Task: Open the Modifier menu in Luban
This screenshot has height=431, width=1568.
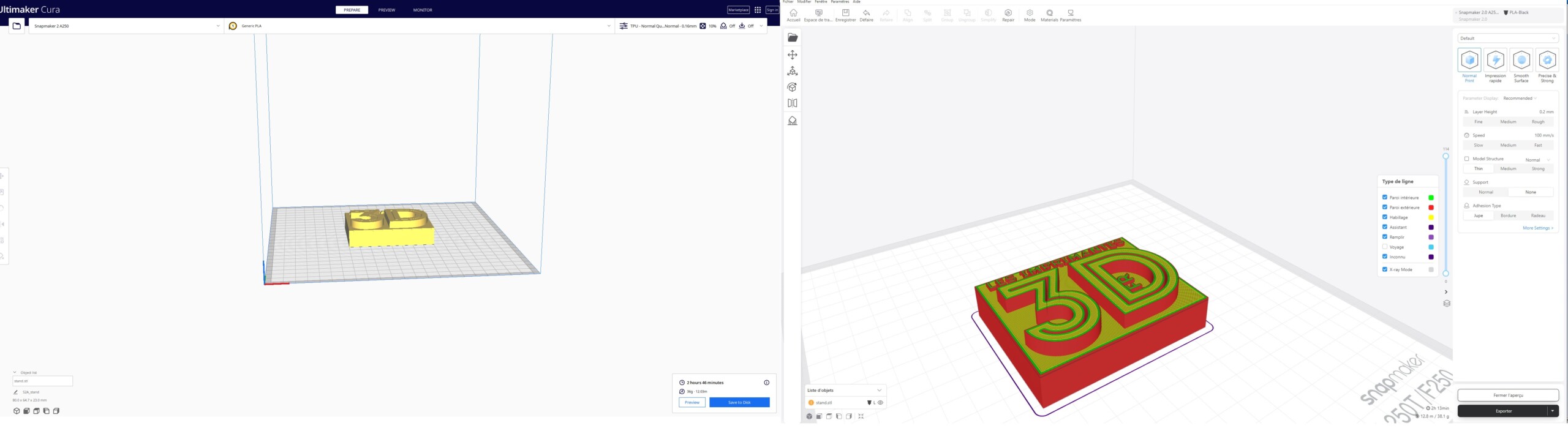Action: [x=804, y=2]
